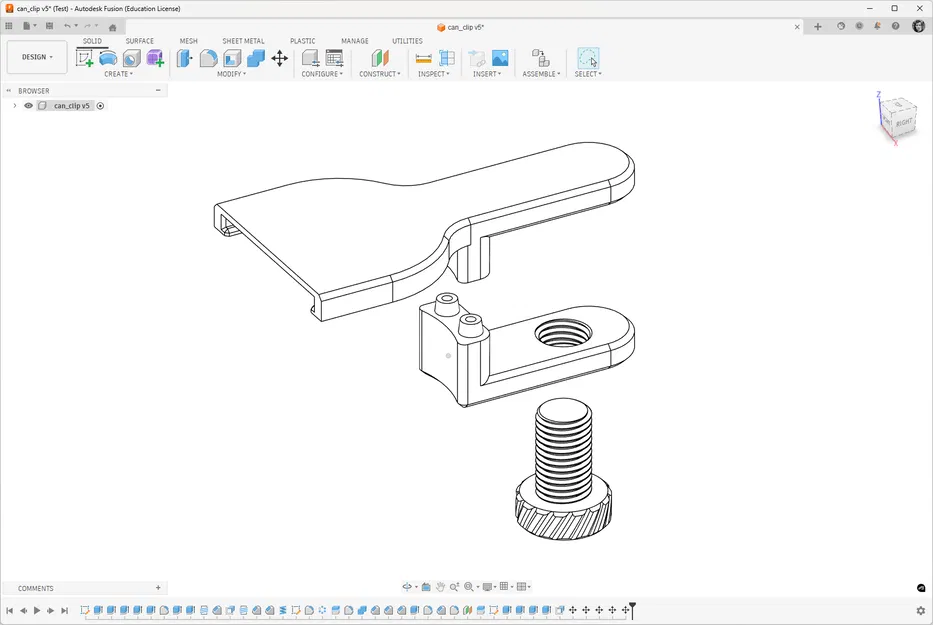
Task: Open the display settings dropdown
Action: point(487,586)
